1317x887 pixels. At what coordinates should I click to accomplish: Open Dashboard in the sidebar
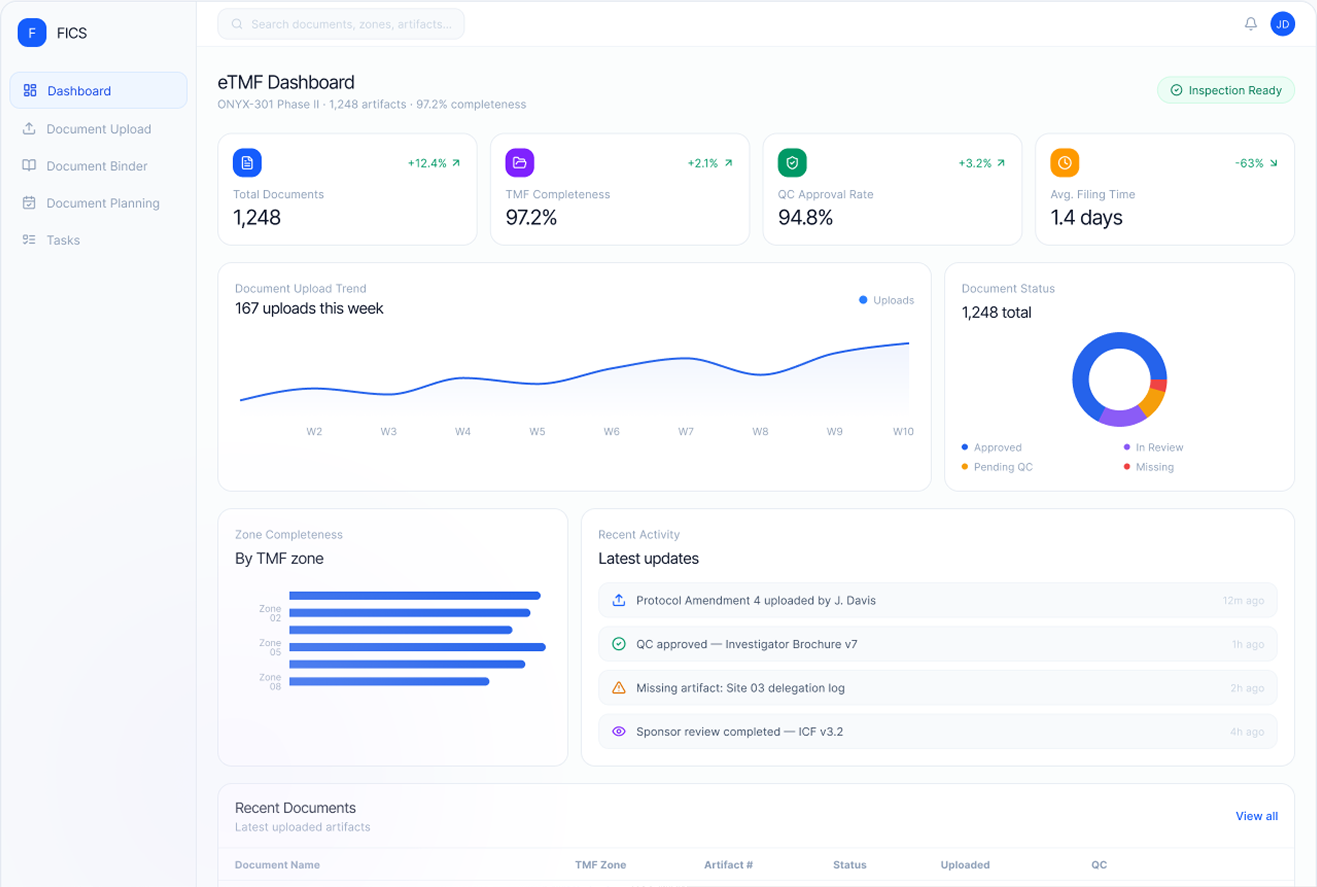tap(98, 91)
